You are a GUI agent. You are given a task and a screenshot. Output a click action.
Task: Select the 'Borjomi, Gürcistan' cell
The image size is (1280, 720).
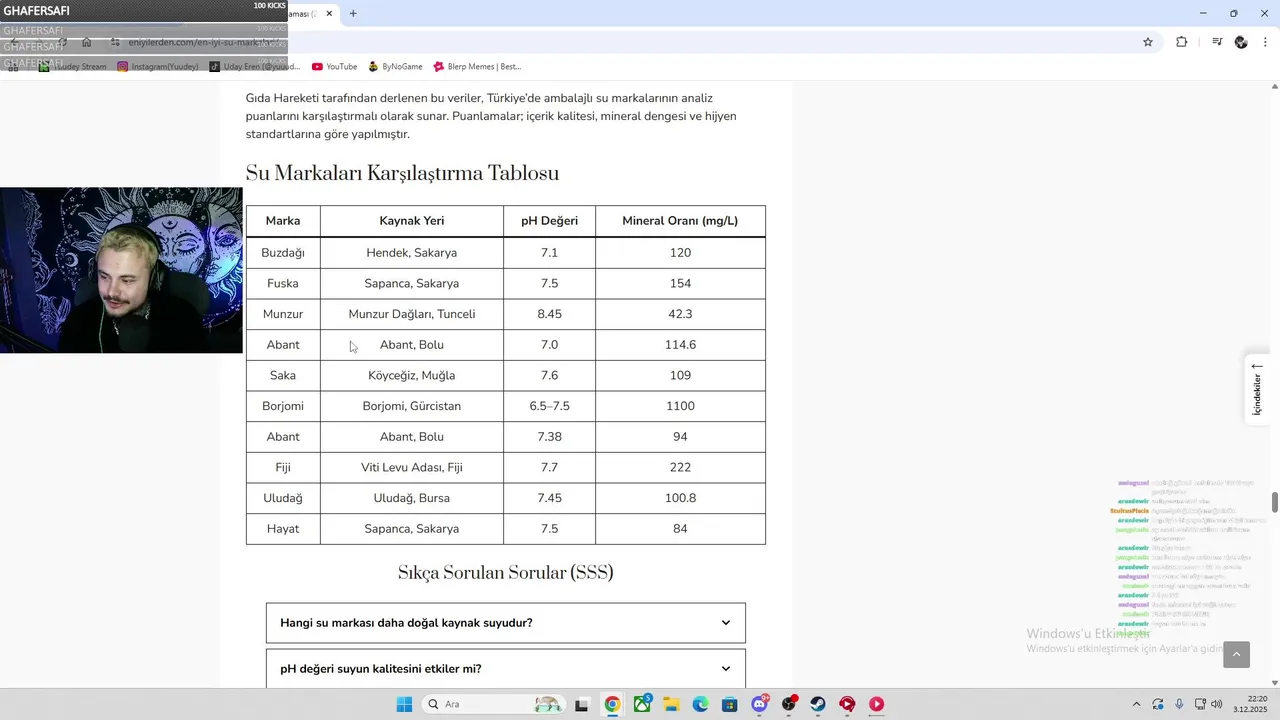[x=412, y=406]
